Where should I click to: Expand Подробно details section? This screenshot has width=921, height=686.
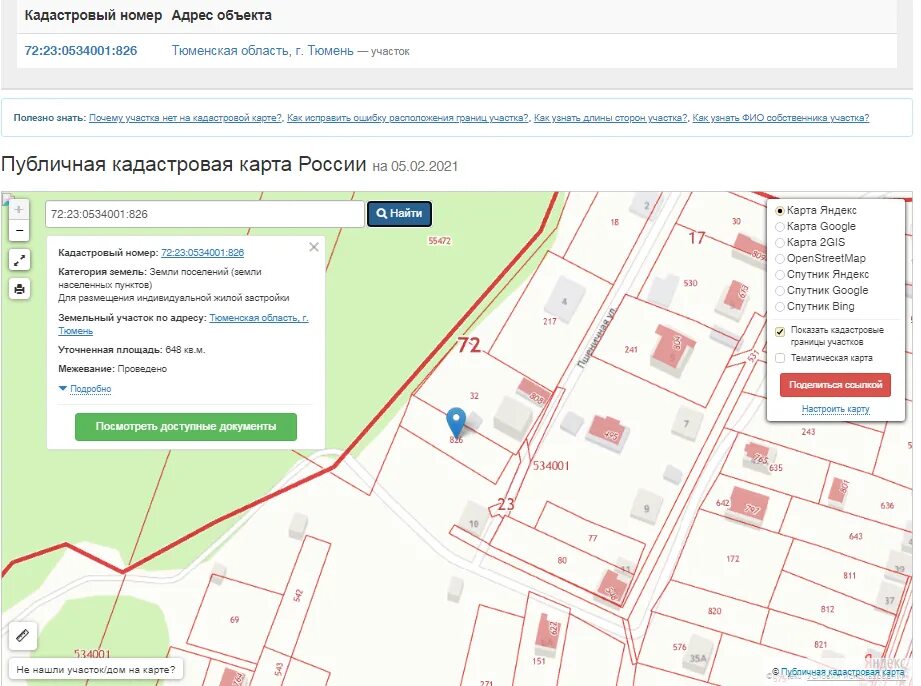coord(90,389)
